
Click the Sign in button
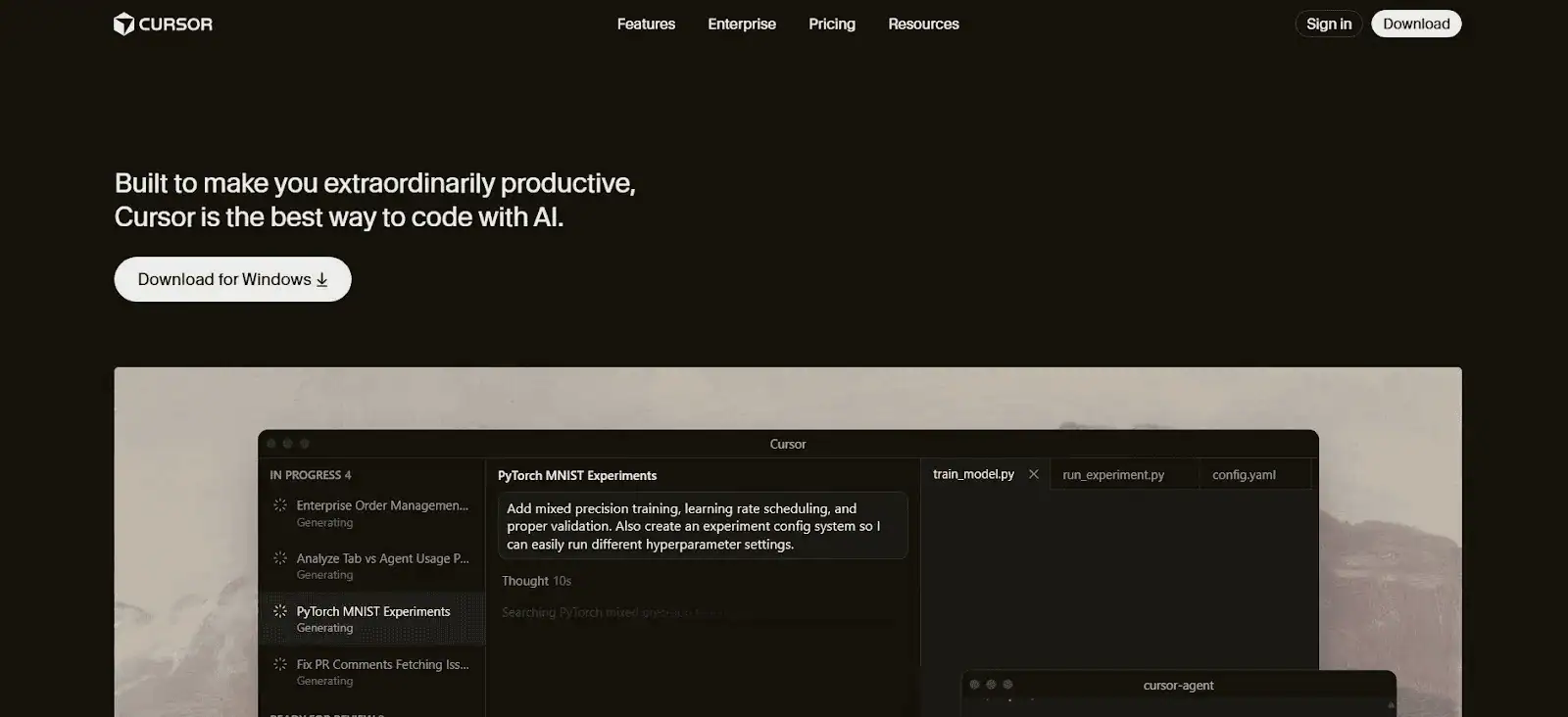click(1329, 24)
